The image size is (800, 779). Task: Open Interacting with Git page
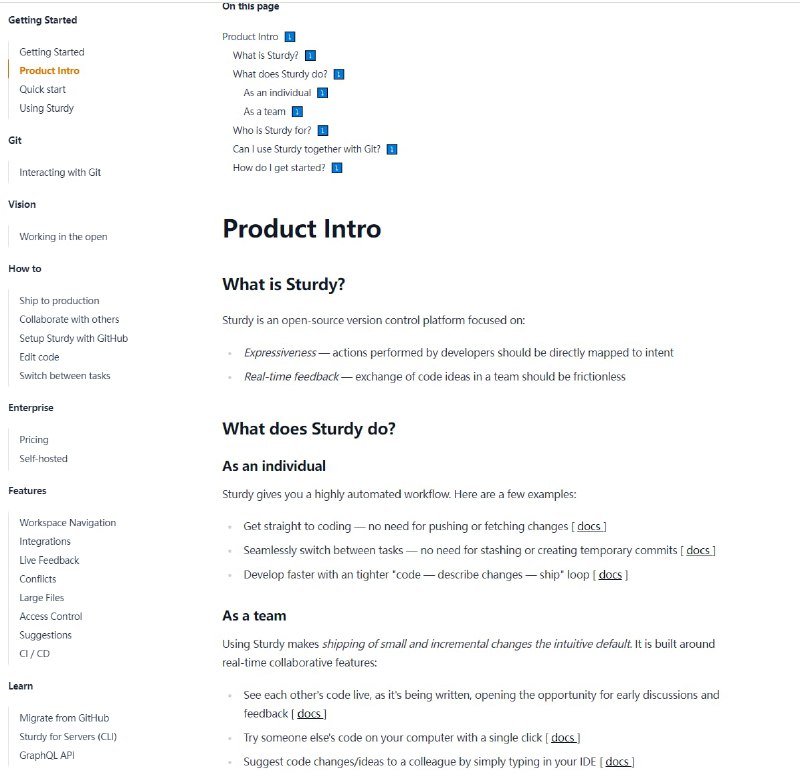(x=60, y=172)
